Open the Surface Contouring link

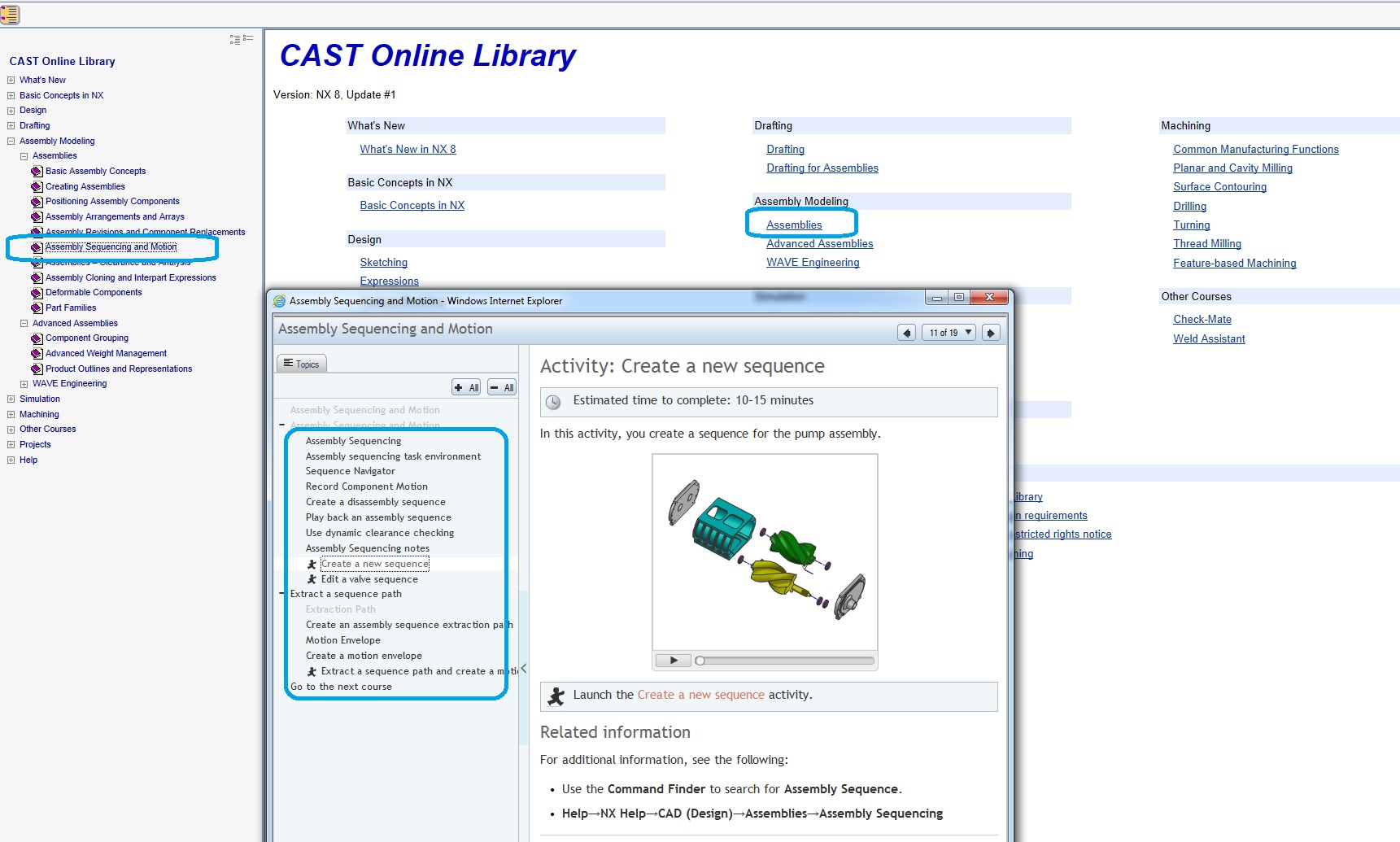[x=1219, y=187]
